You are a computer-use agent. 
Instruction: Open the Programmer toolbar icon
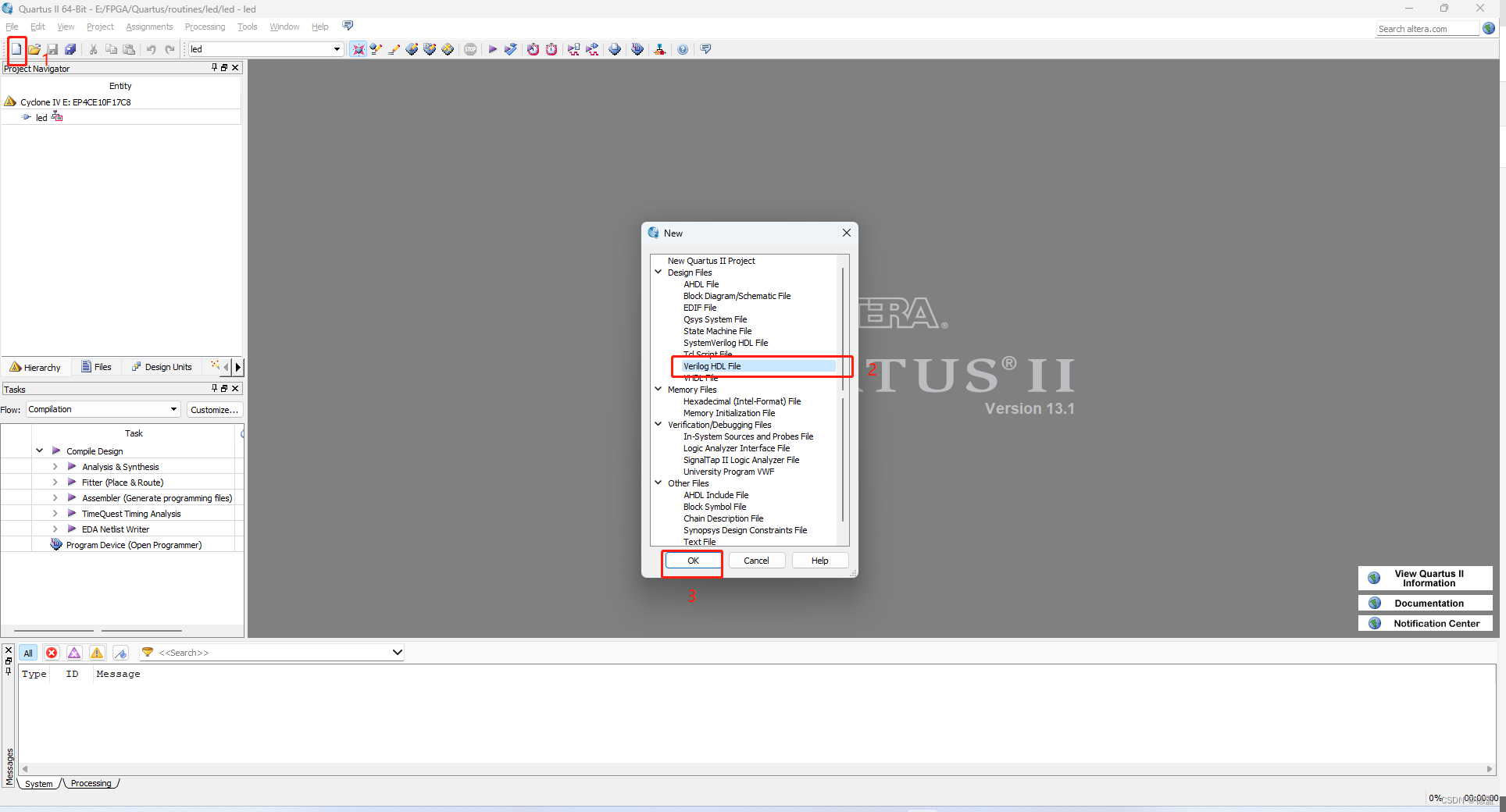click(637, 49)
